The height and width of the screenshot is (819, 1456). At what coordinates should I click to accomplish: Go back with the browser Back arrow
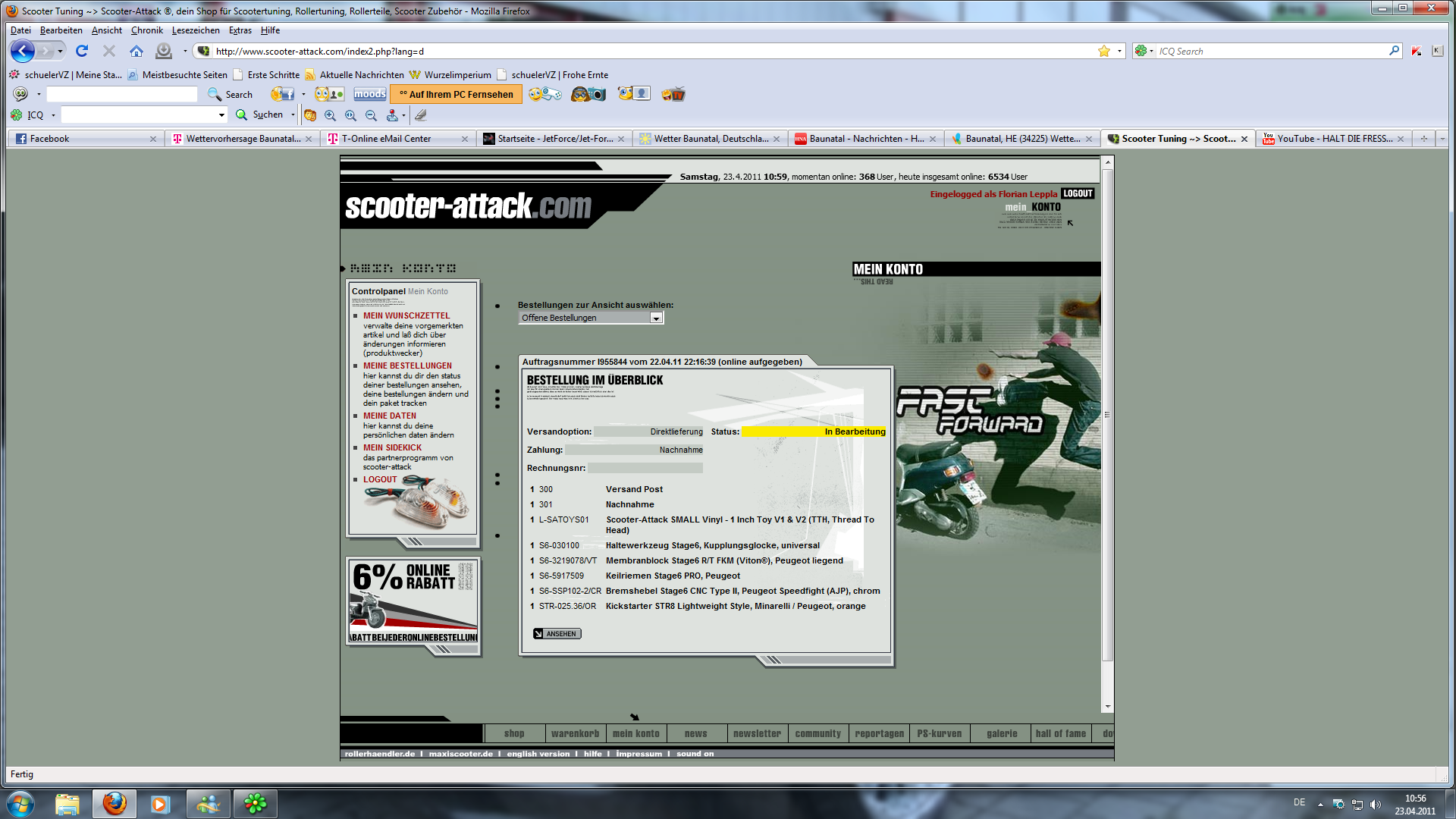22,51
